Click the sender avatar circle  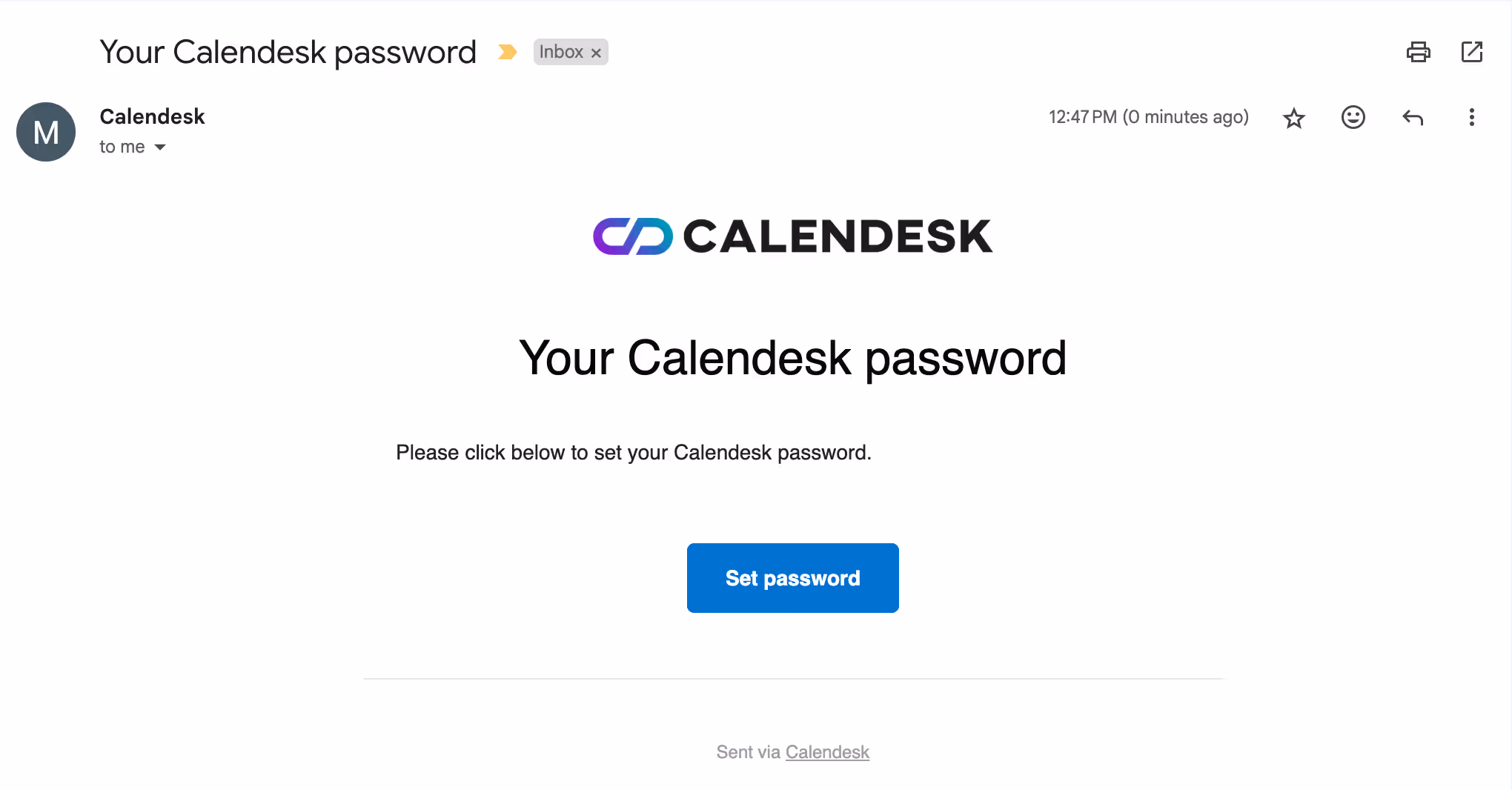pos(46,132)
